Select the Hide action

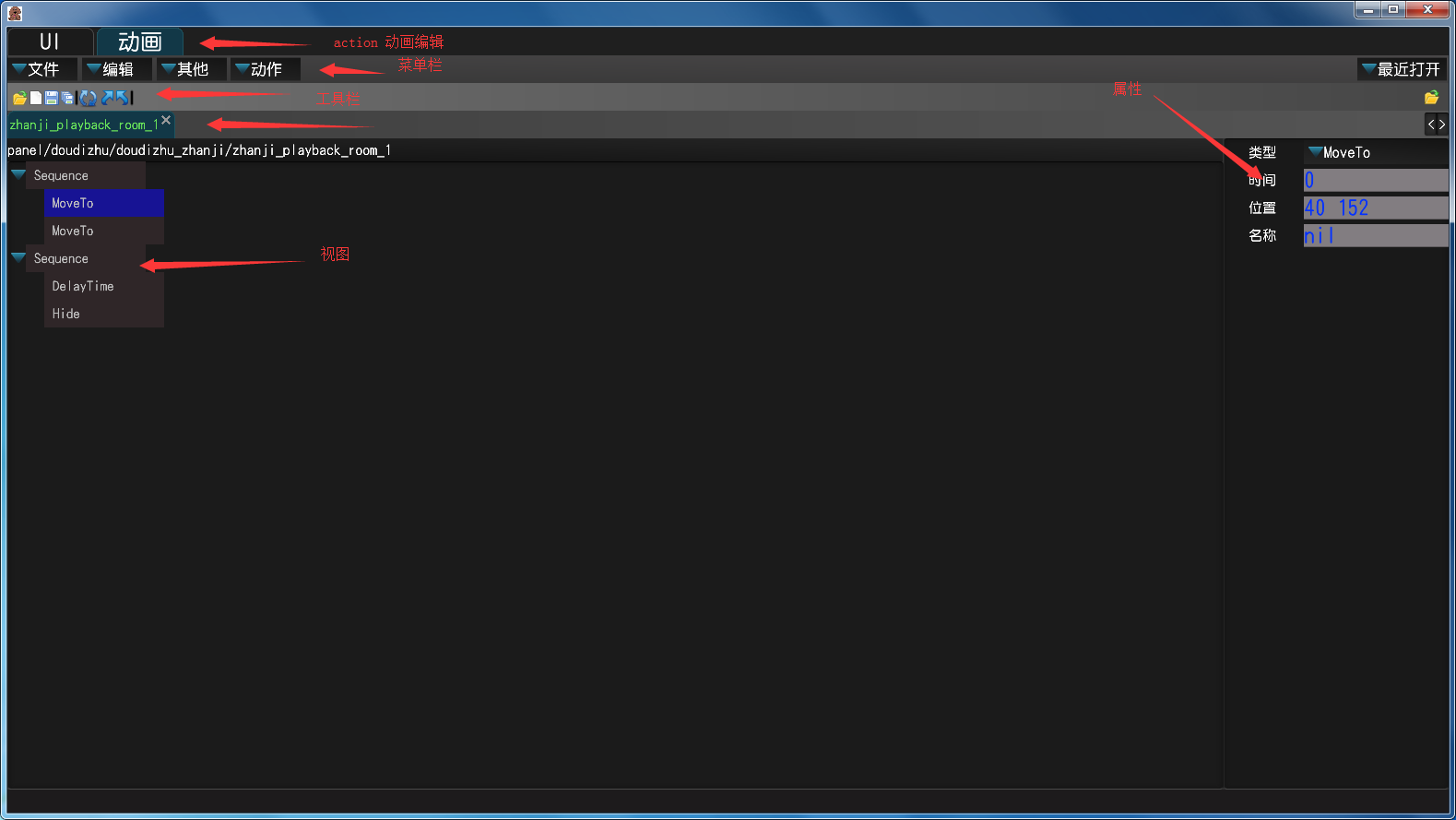[x=103, y=314]
